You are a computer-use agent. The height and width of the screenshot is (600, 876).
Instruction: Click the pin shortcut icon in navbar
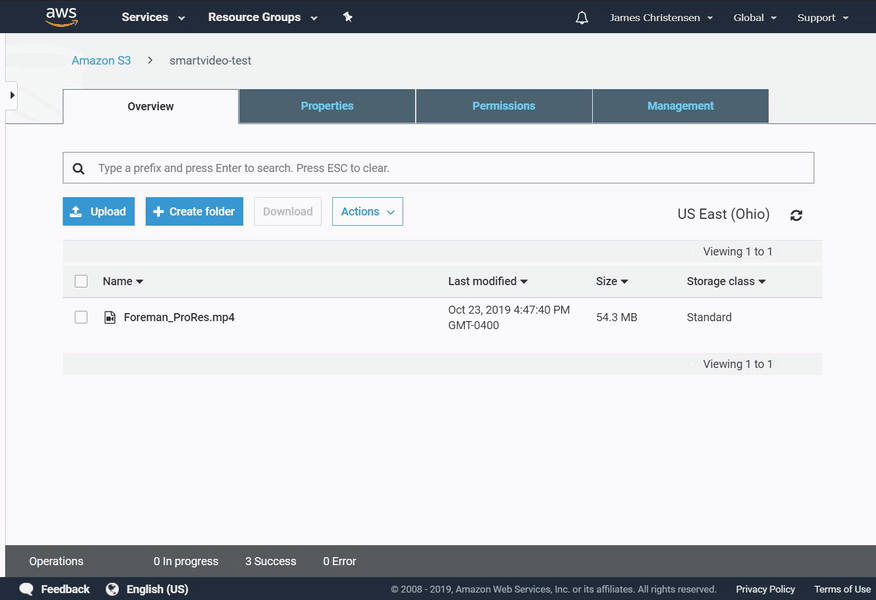348,16
